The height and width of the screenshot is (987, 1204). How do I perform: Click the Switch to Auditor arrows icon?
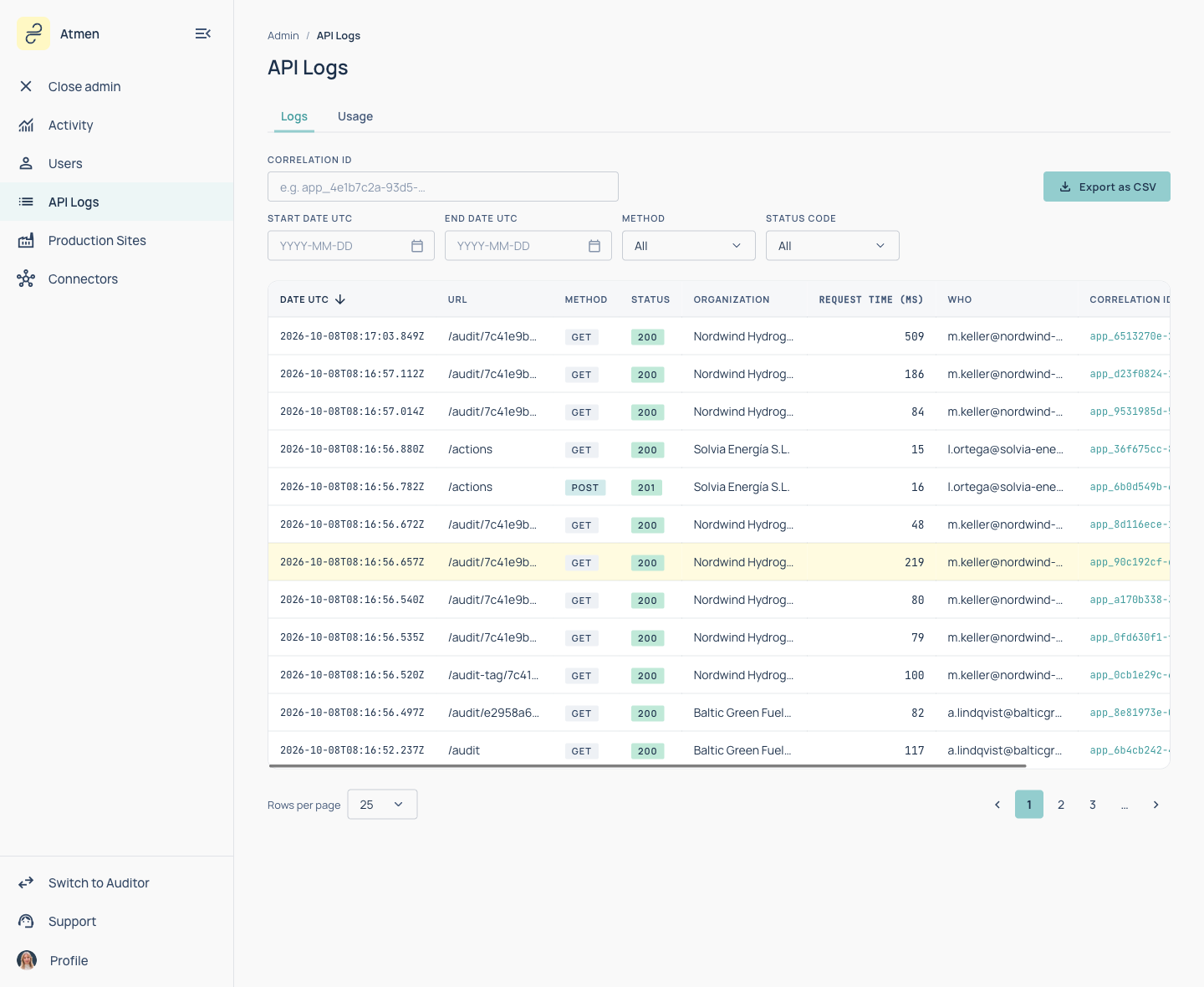pyautogui.click(x=26, y=882)
